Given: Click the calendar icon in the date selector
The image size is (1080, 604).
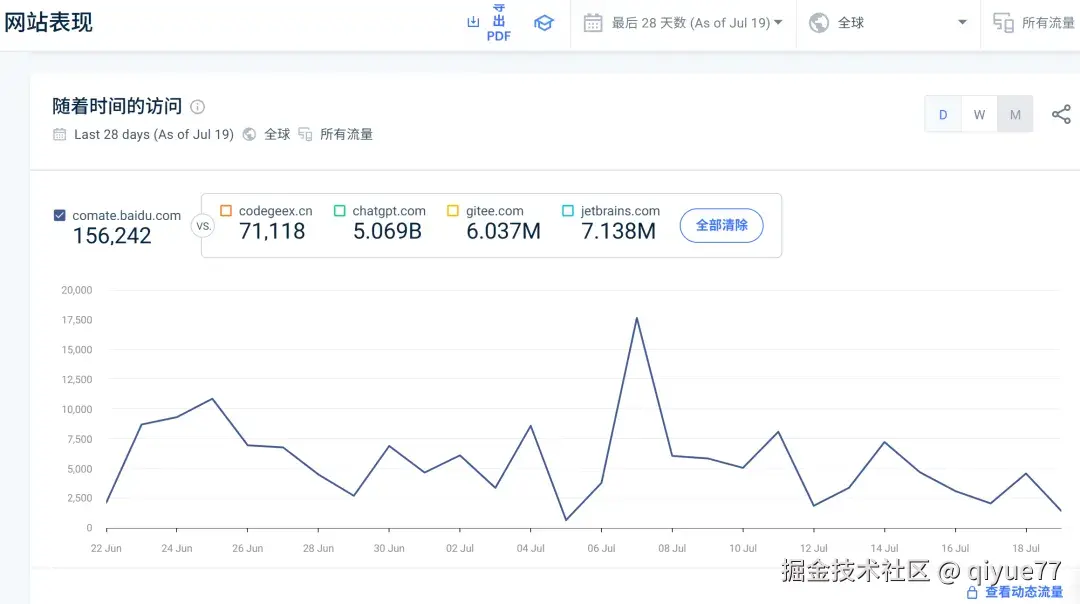Looking at the screenshot, I should 593,23.
